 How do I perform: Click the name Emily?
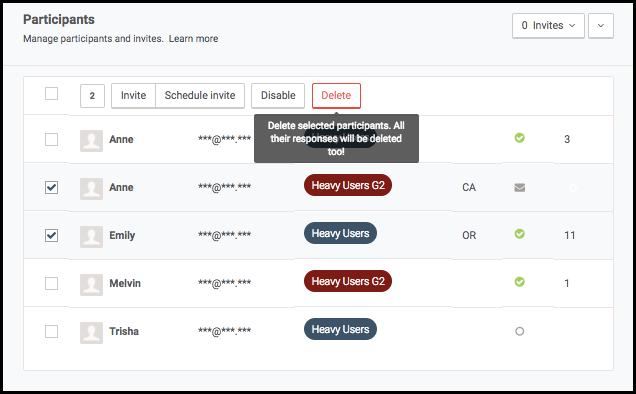122,235
